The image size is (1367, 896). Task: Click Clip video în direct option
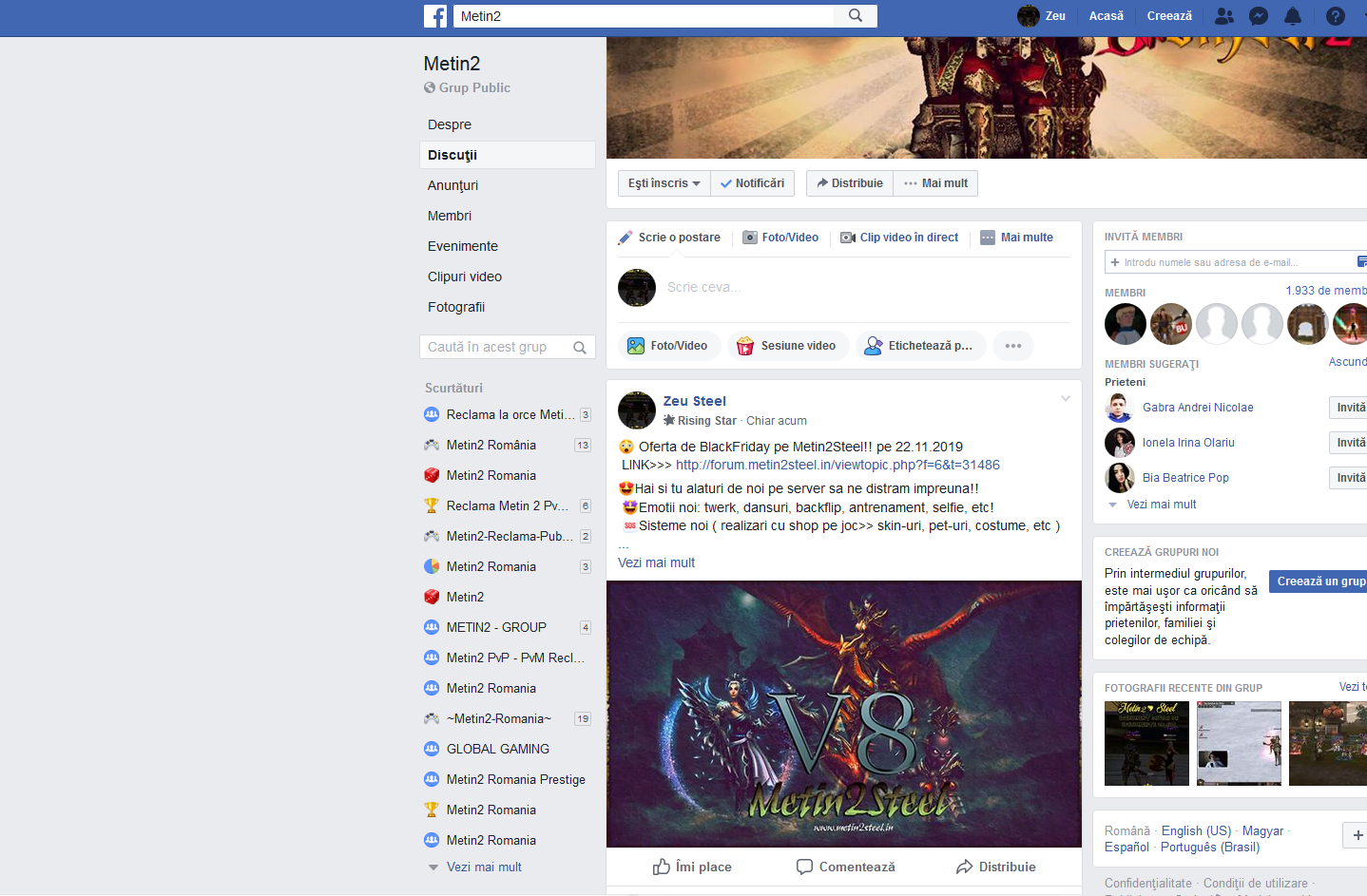(x=899, y=238)
